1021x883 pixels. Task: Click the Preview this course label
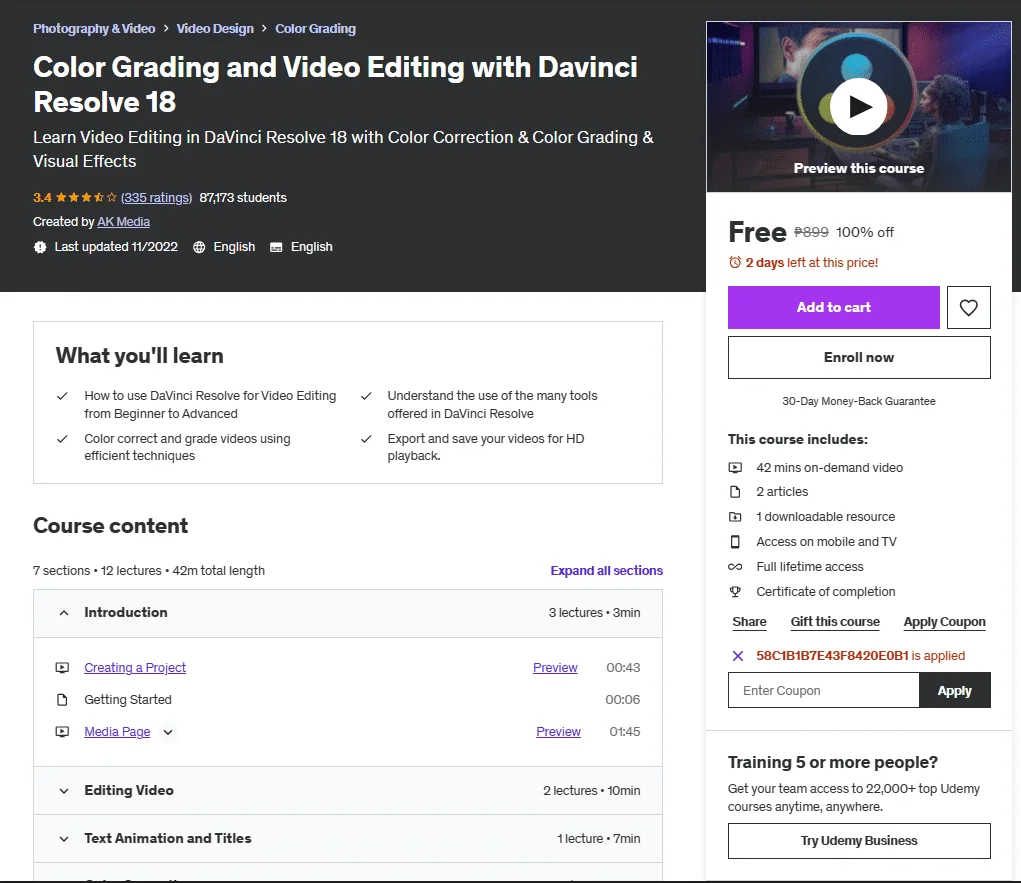[x=858, y=168]
